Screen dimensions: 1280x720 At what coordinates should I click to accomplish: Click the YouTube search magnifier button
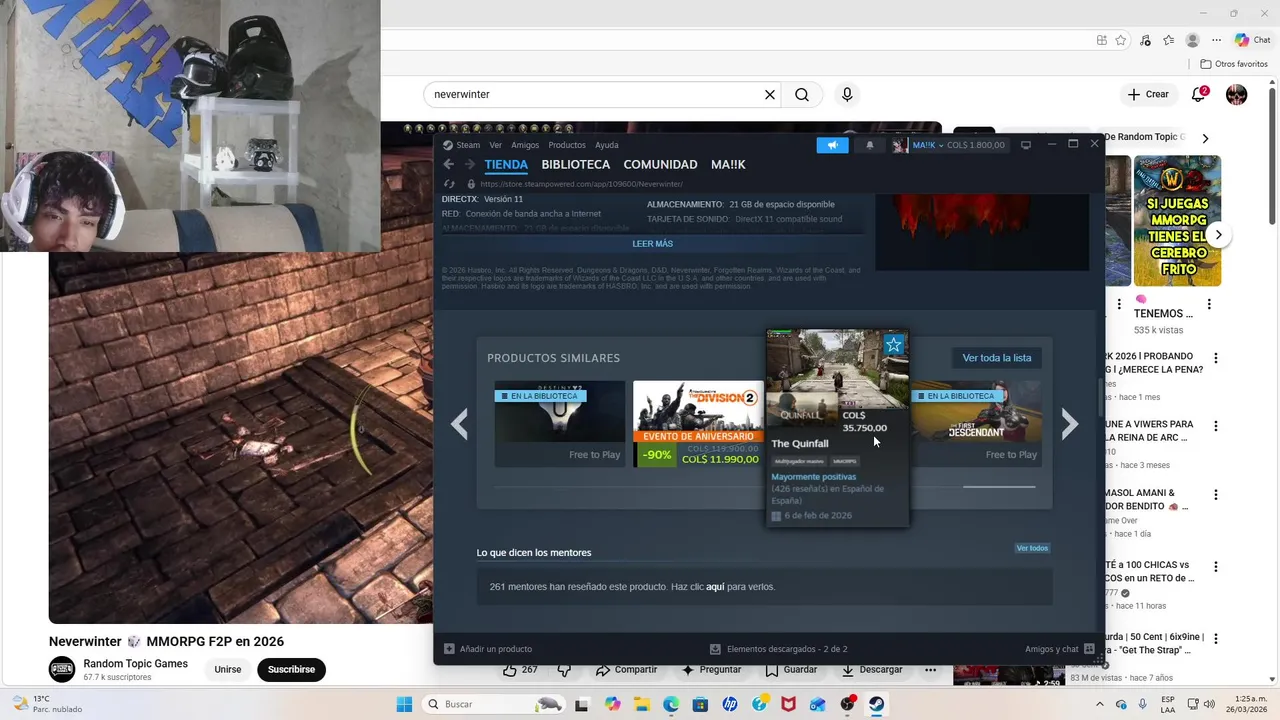coord(802,95)
